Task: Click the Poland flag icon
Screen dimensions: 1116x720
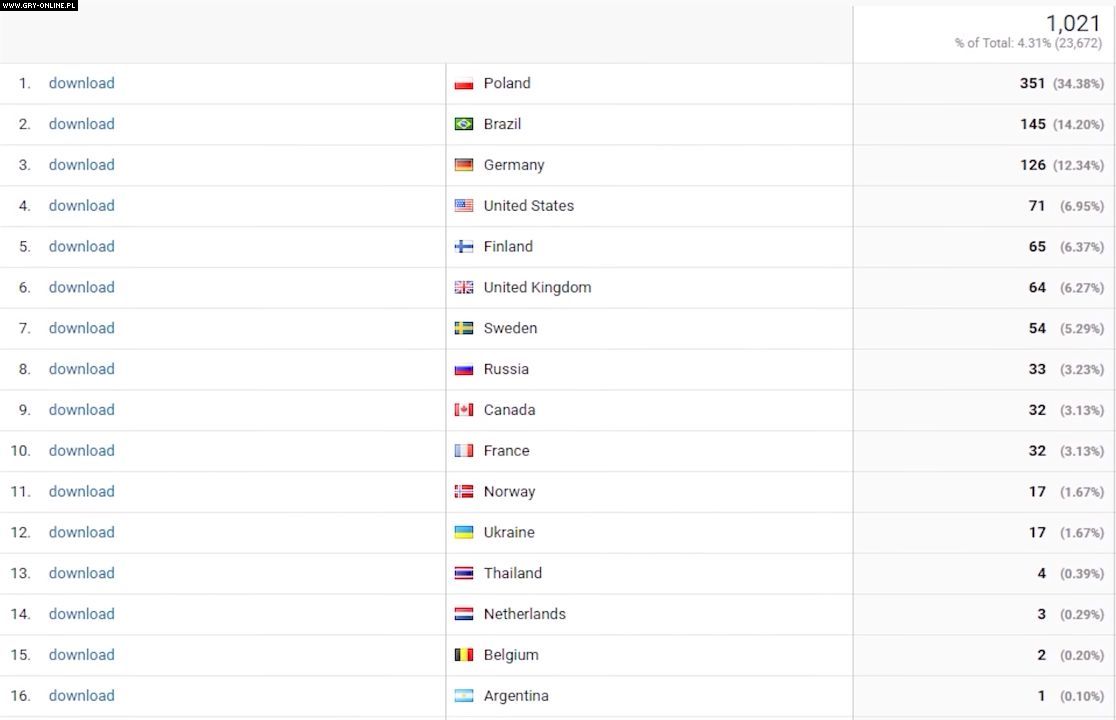Action: click(464, 84)
